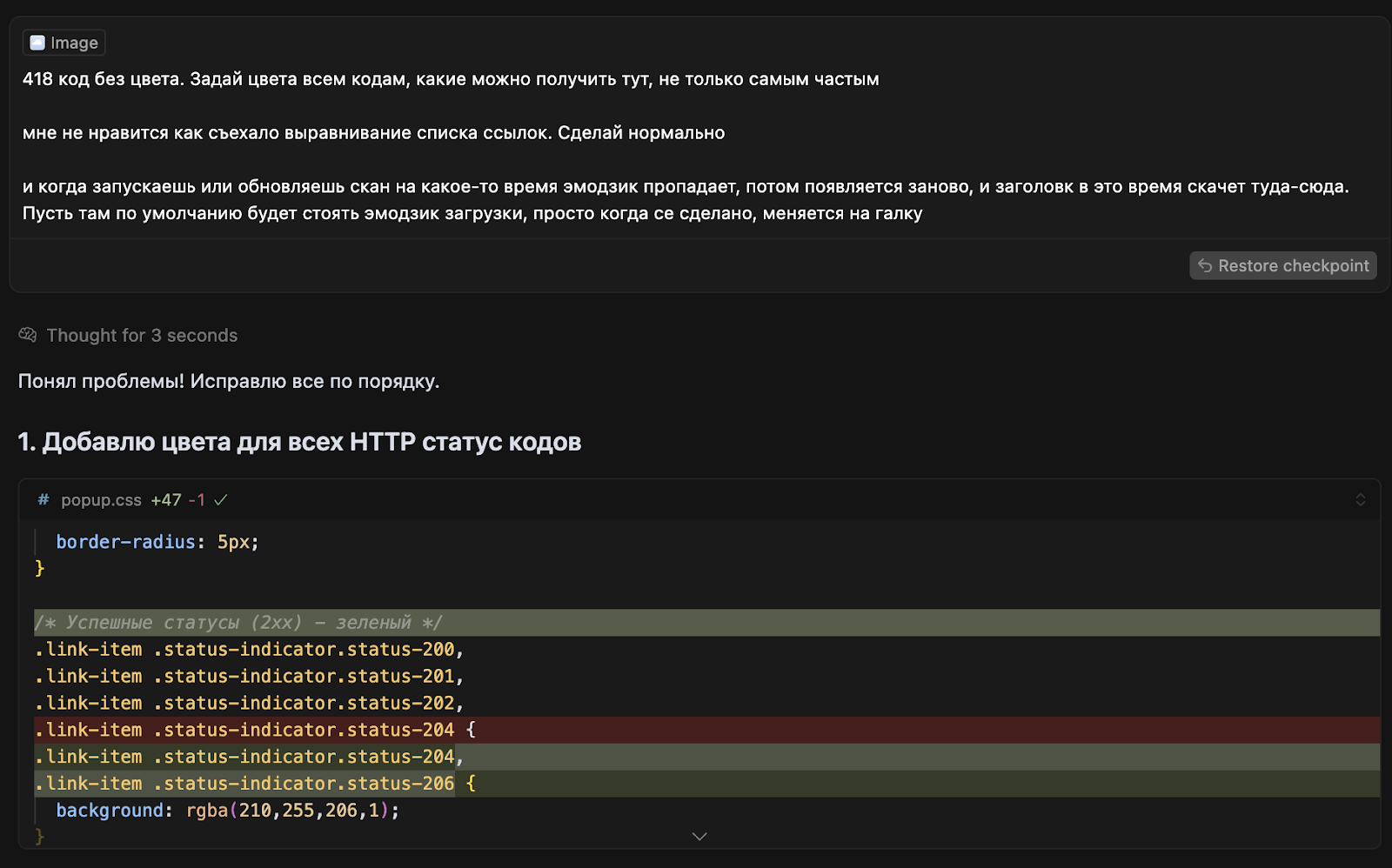Screen dimensions: 1392x868
Task: Open the popup.css file name
Action: coord(101,500)
